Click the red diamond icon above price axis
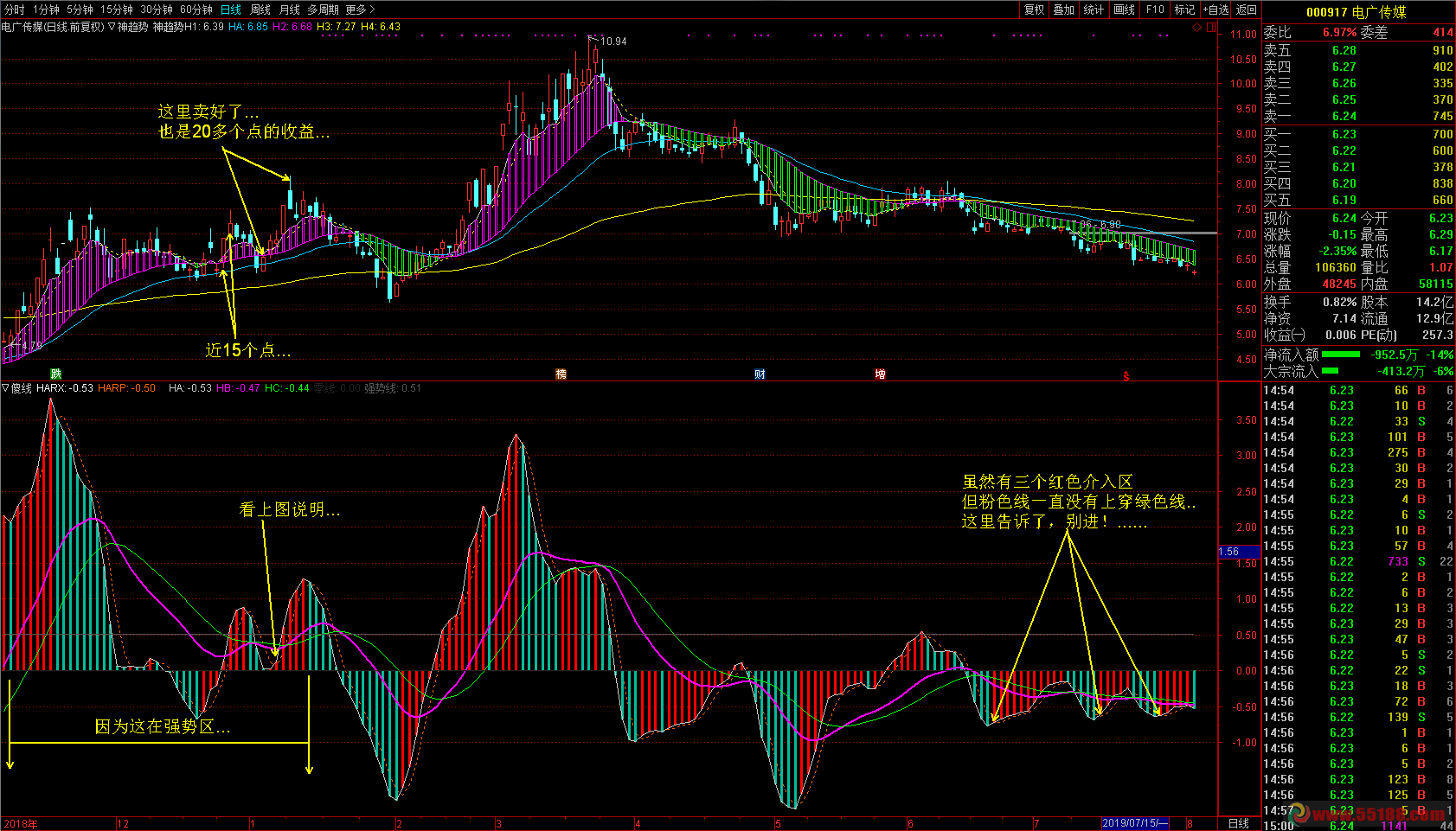The height and width of the screenshot is (831, 1456). coord(1197,27)
